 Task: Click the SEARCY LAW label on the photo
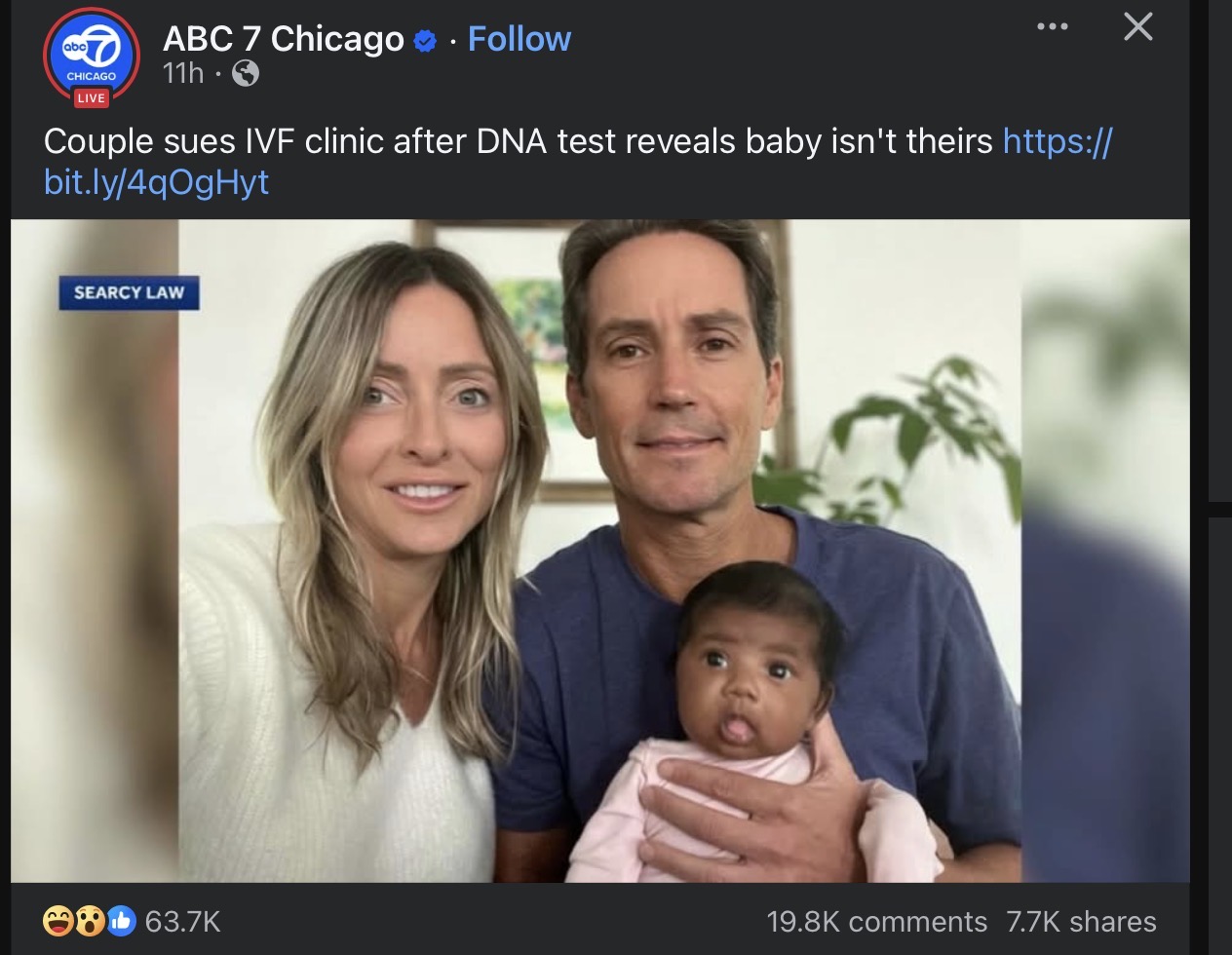pos(129,292)
